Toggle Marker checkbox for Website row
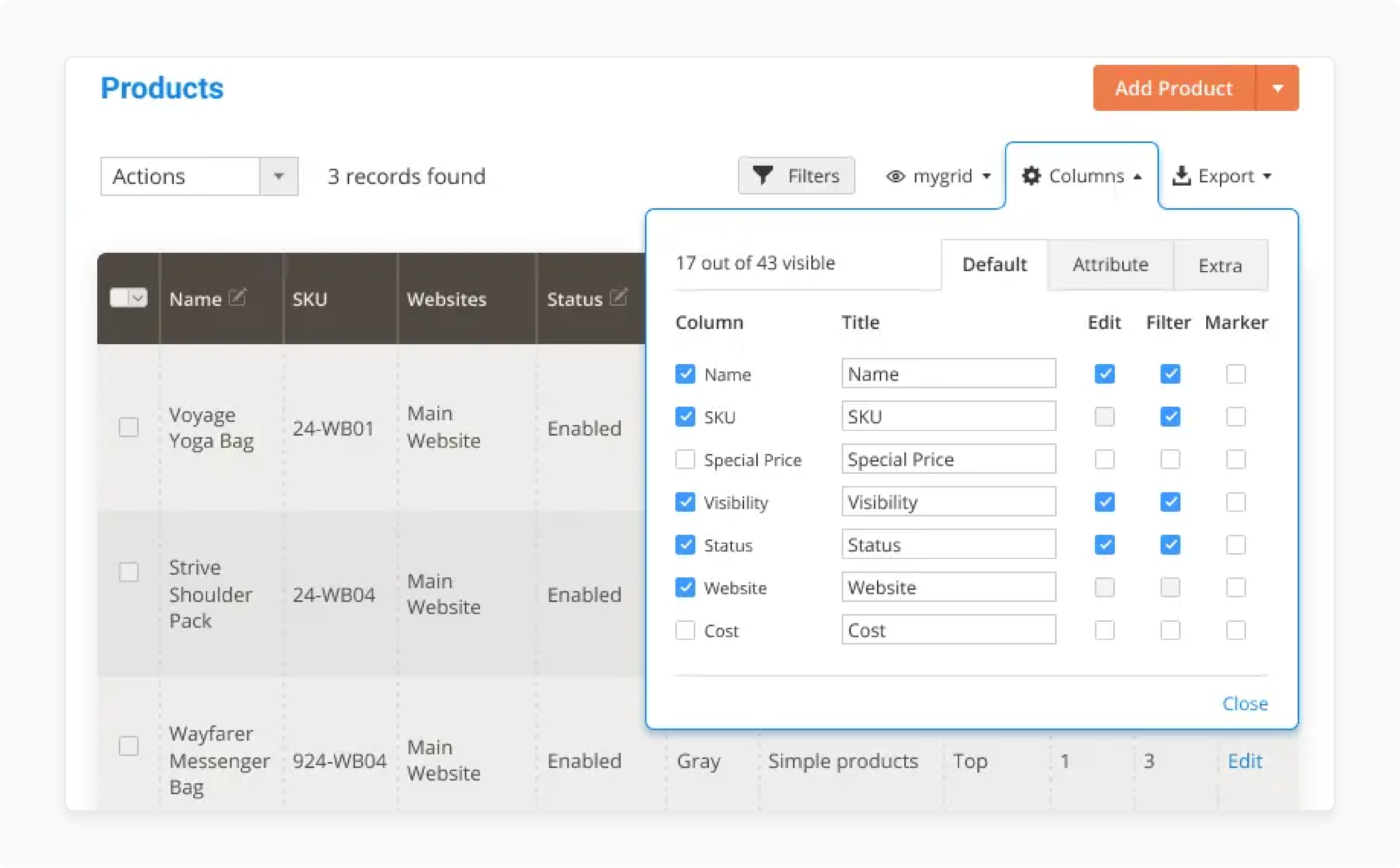1400x868 pixels. click(x=1235, y=587)
